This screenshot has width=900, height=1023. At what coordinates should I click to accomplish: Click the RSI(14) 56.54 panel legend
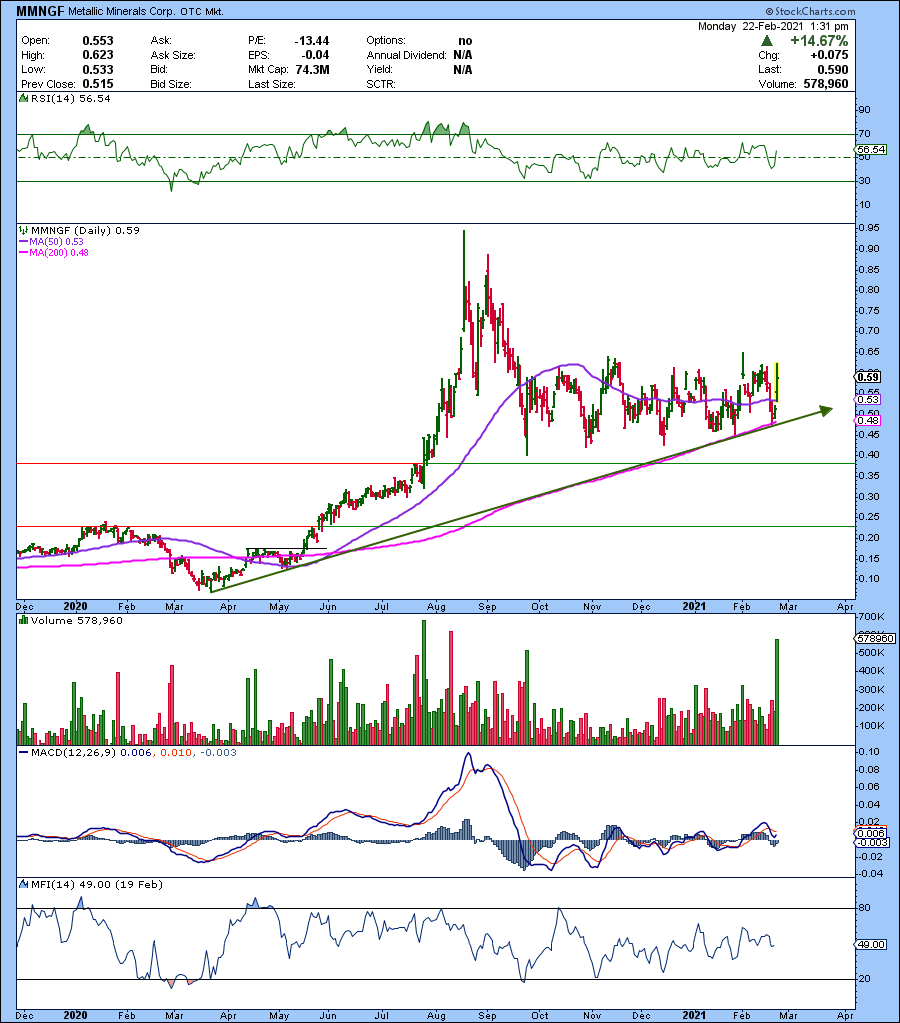pyautogui.click(x=71, y=99)
